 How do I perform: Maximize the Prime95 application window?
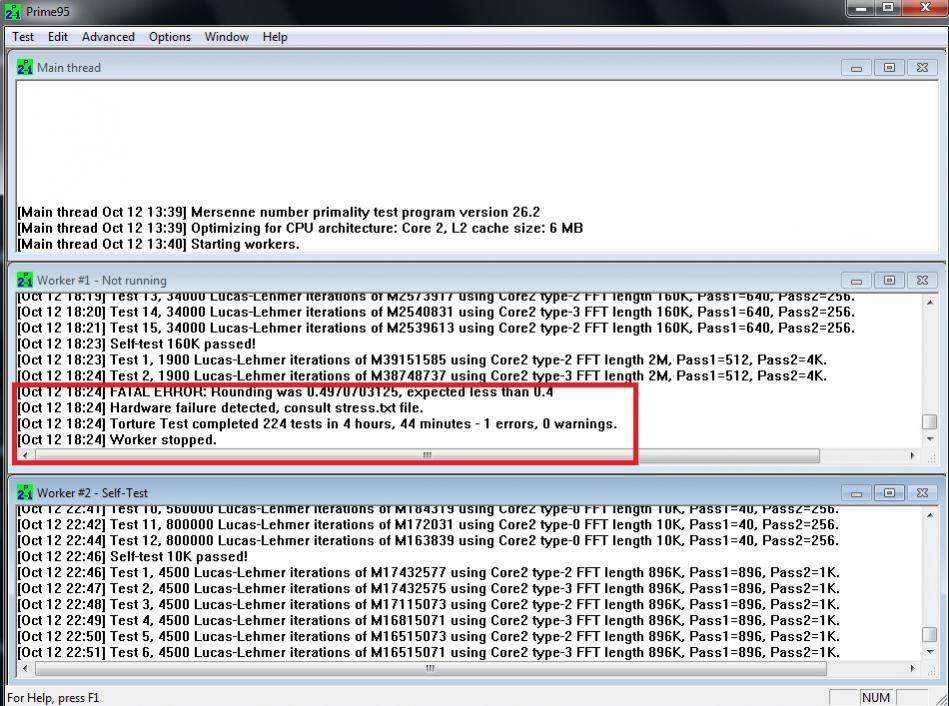[888, 8]
